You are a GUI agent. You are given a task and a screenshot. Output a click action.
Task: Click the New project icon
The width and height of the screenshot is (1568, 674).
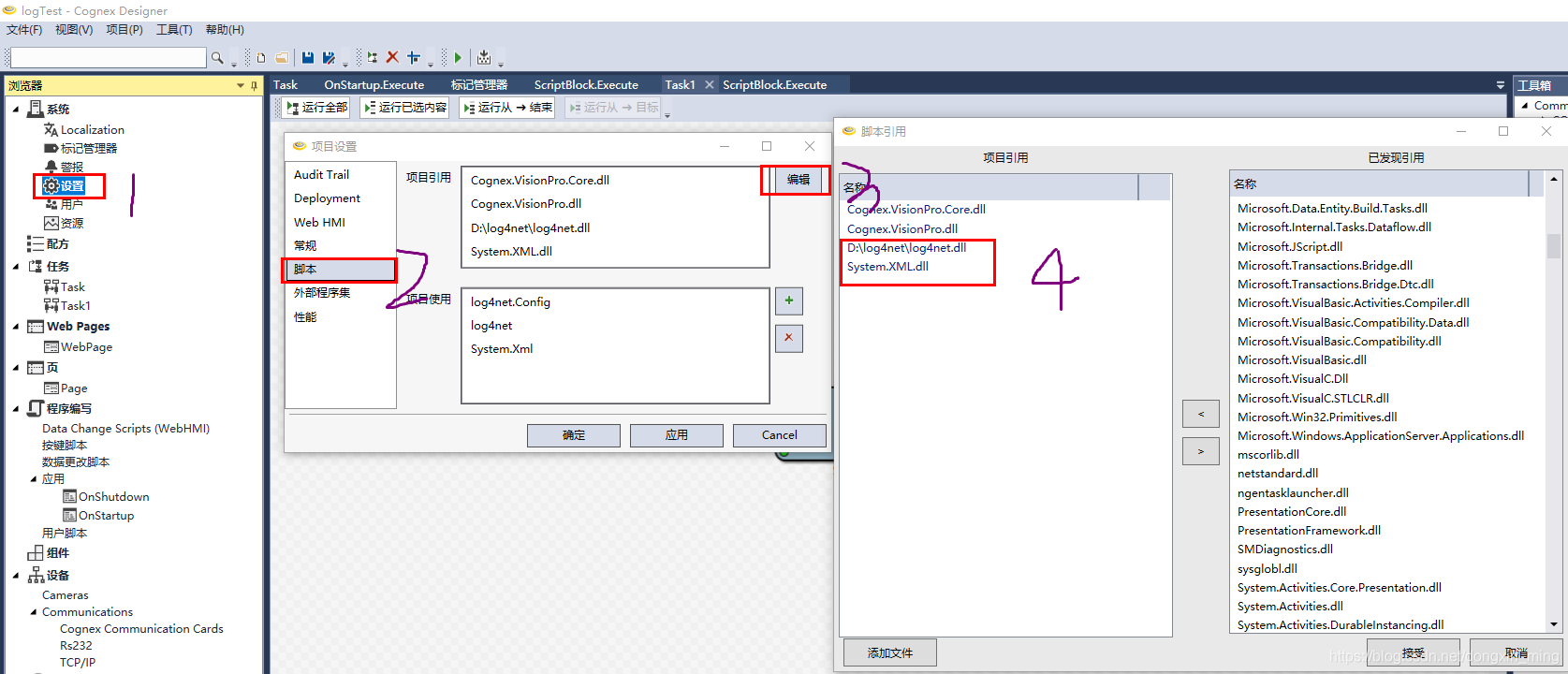point(261,58)
